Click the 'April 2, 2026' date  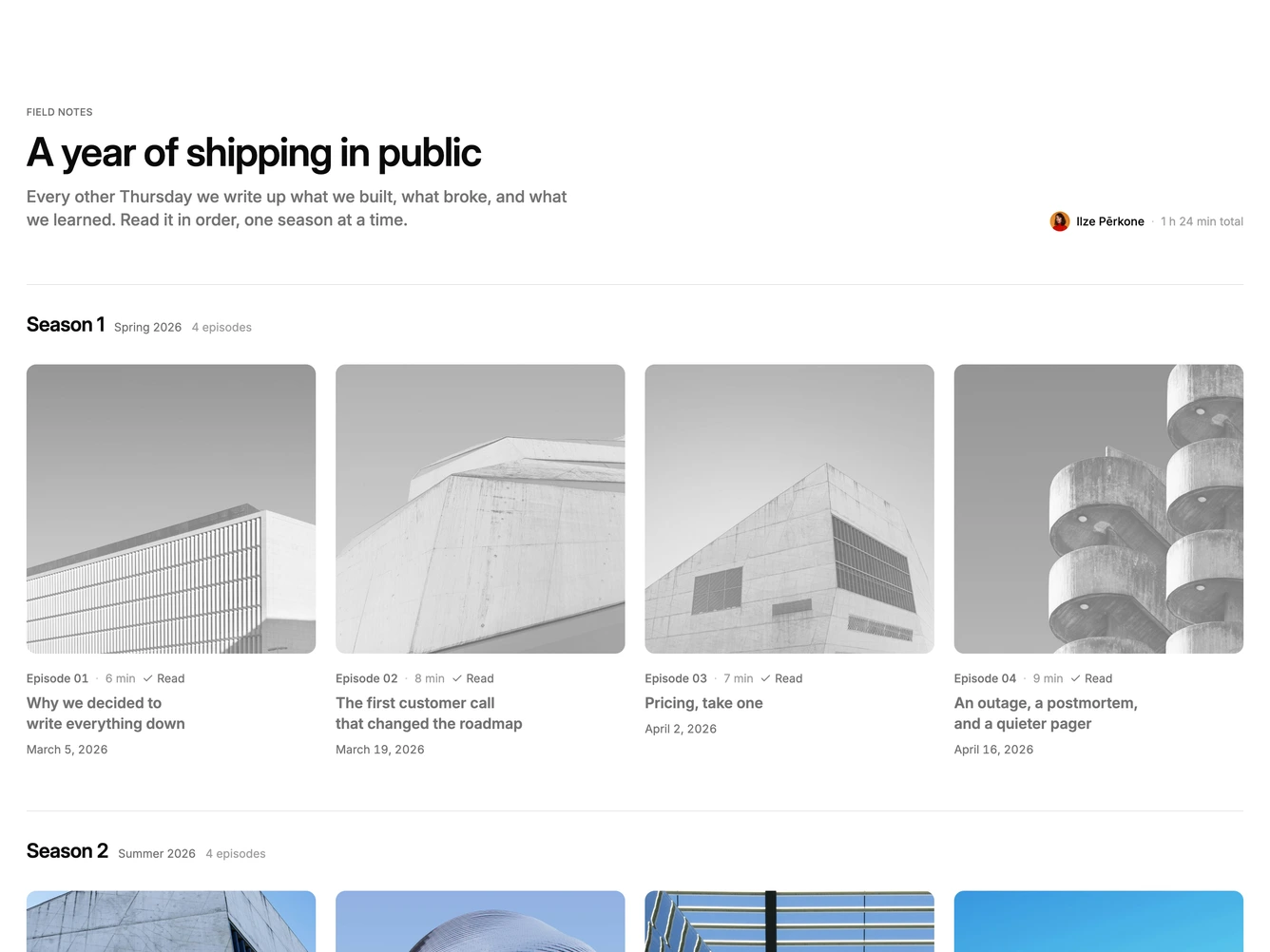pos(681,729)
